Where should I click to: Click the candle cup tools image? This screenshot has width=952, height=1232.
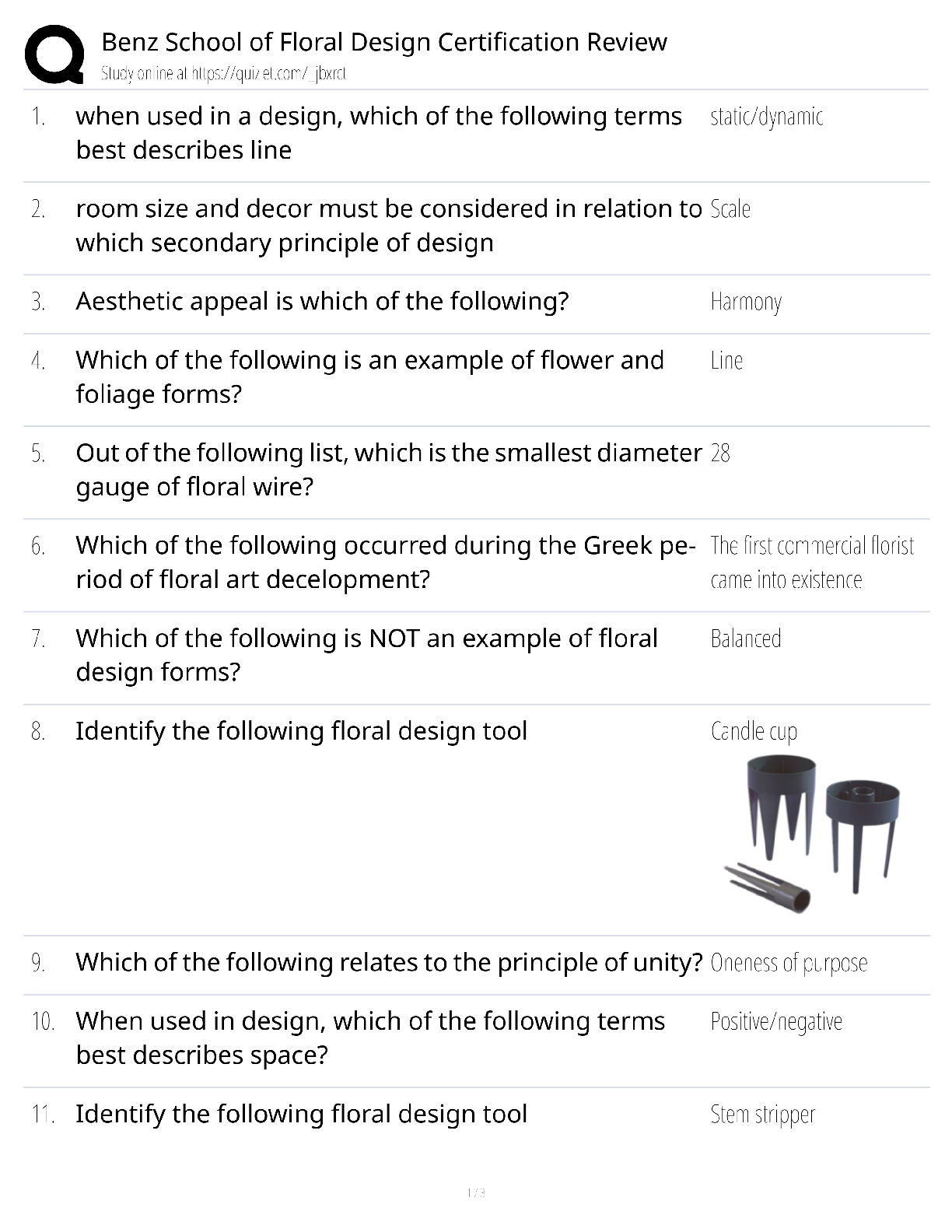pos(811,834)
